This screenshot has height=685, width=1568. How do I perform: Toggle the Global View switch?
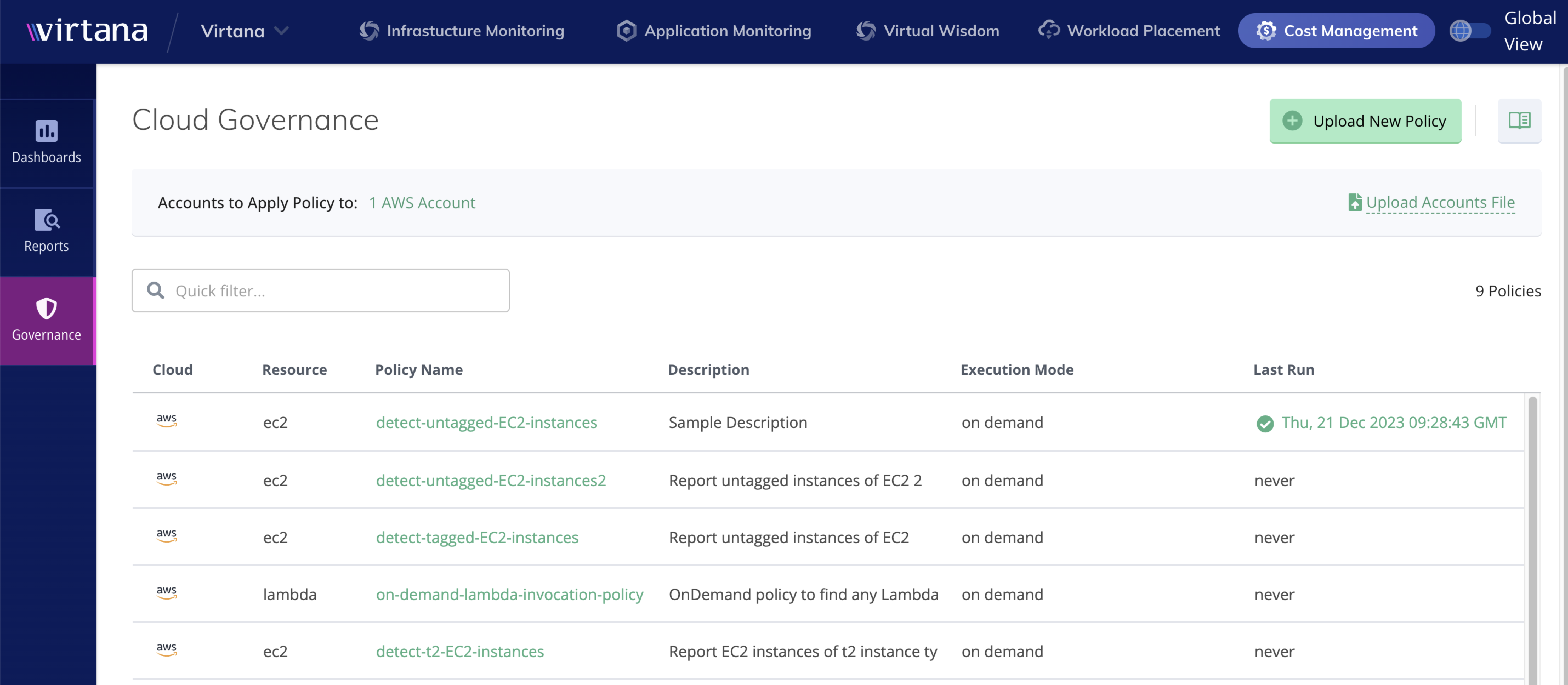click(x=1469, y=31)
